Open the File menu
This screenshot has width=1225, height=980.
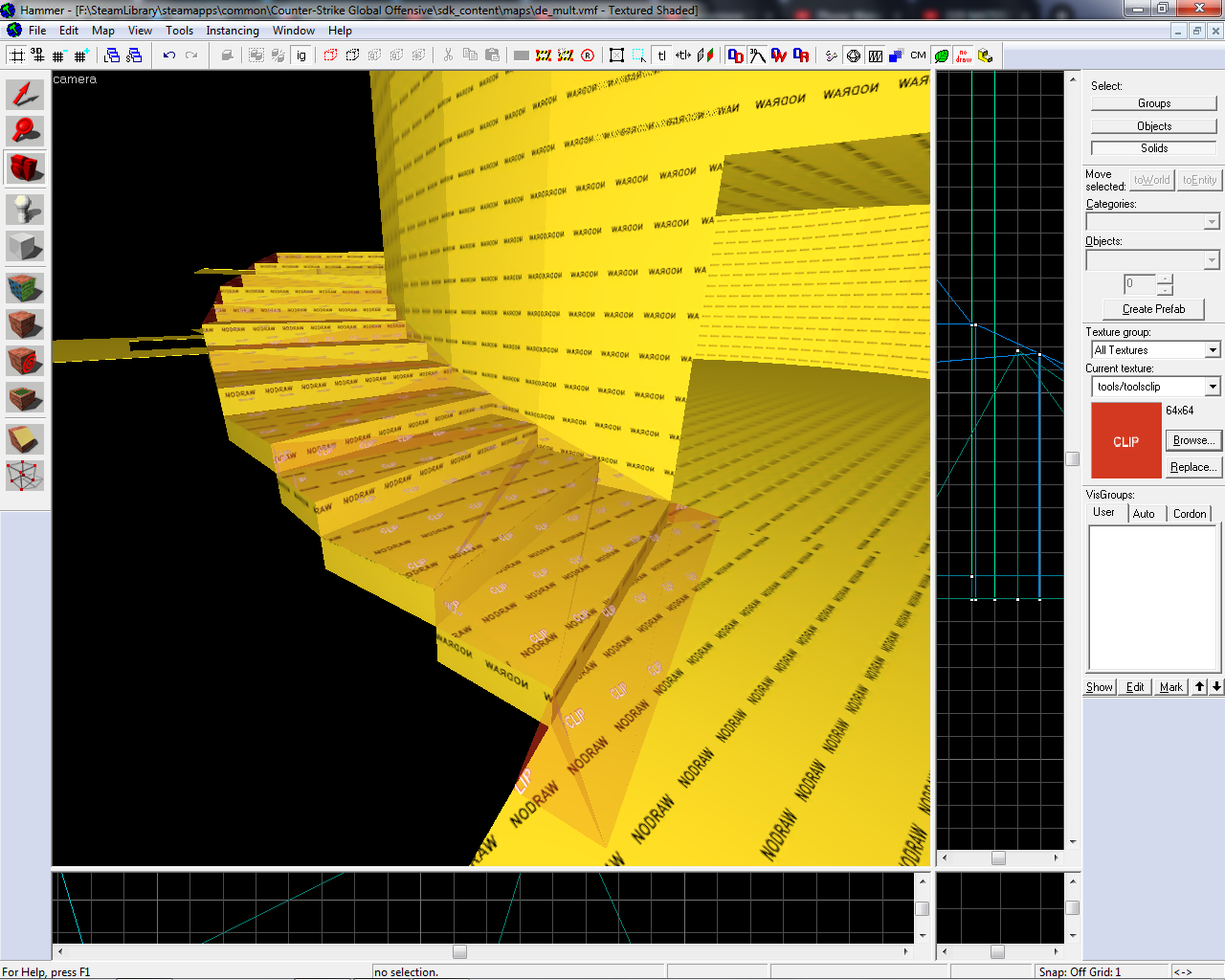[37, 31]
